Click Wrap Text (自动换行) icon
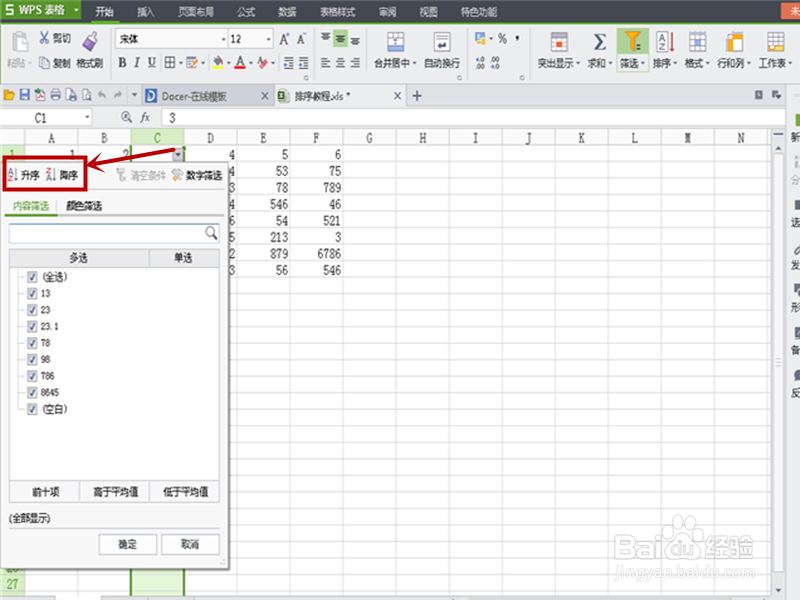Image resolution: width=800 pixels, height=600 pixels. coord(442,42)
